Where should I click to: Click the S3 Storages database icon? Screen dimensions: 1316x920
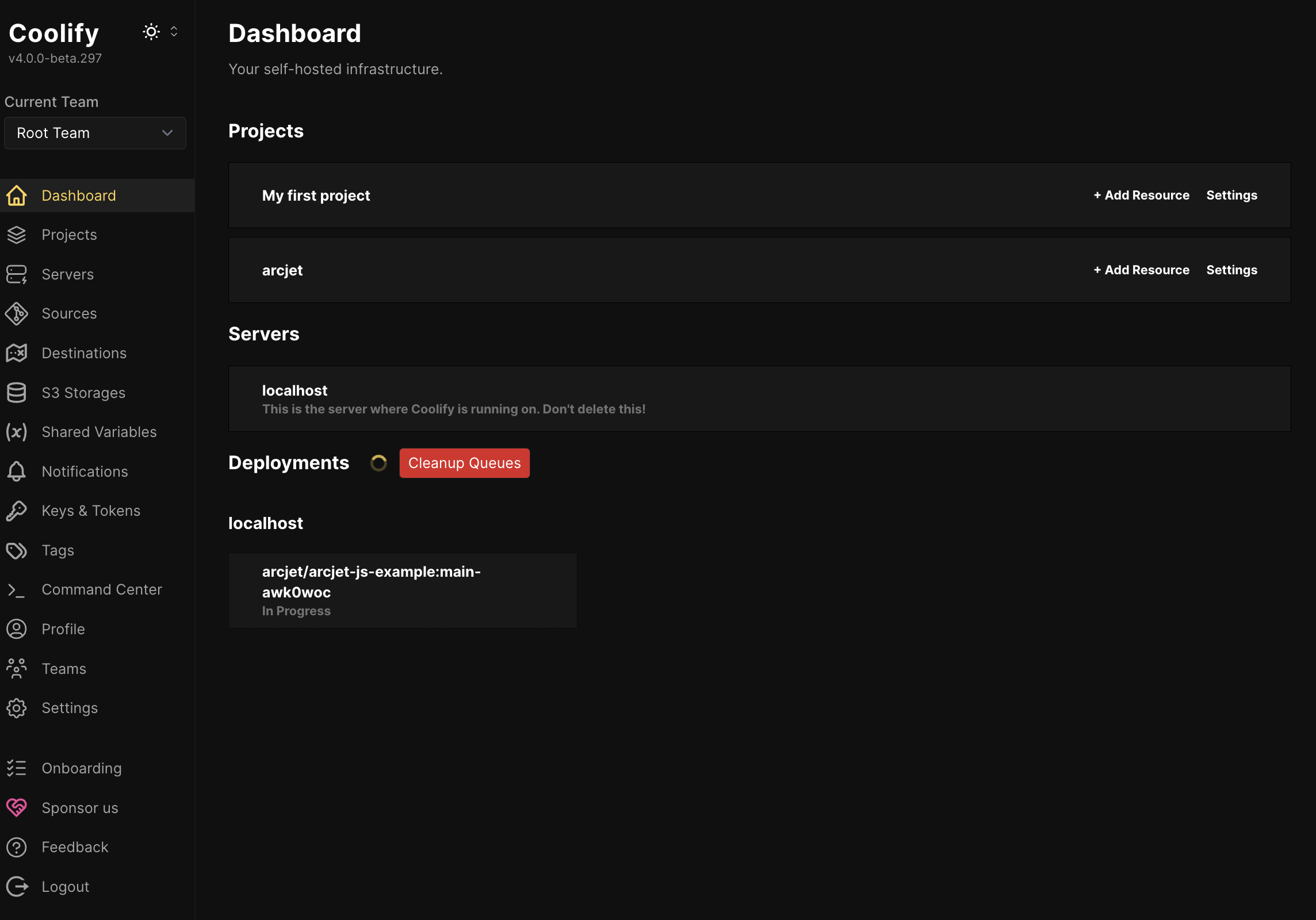(17, 393)
